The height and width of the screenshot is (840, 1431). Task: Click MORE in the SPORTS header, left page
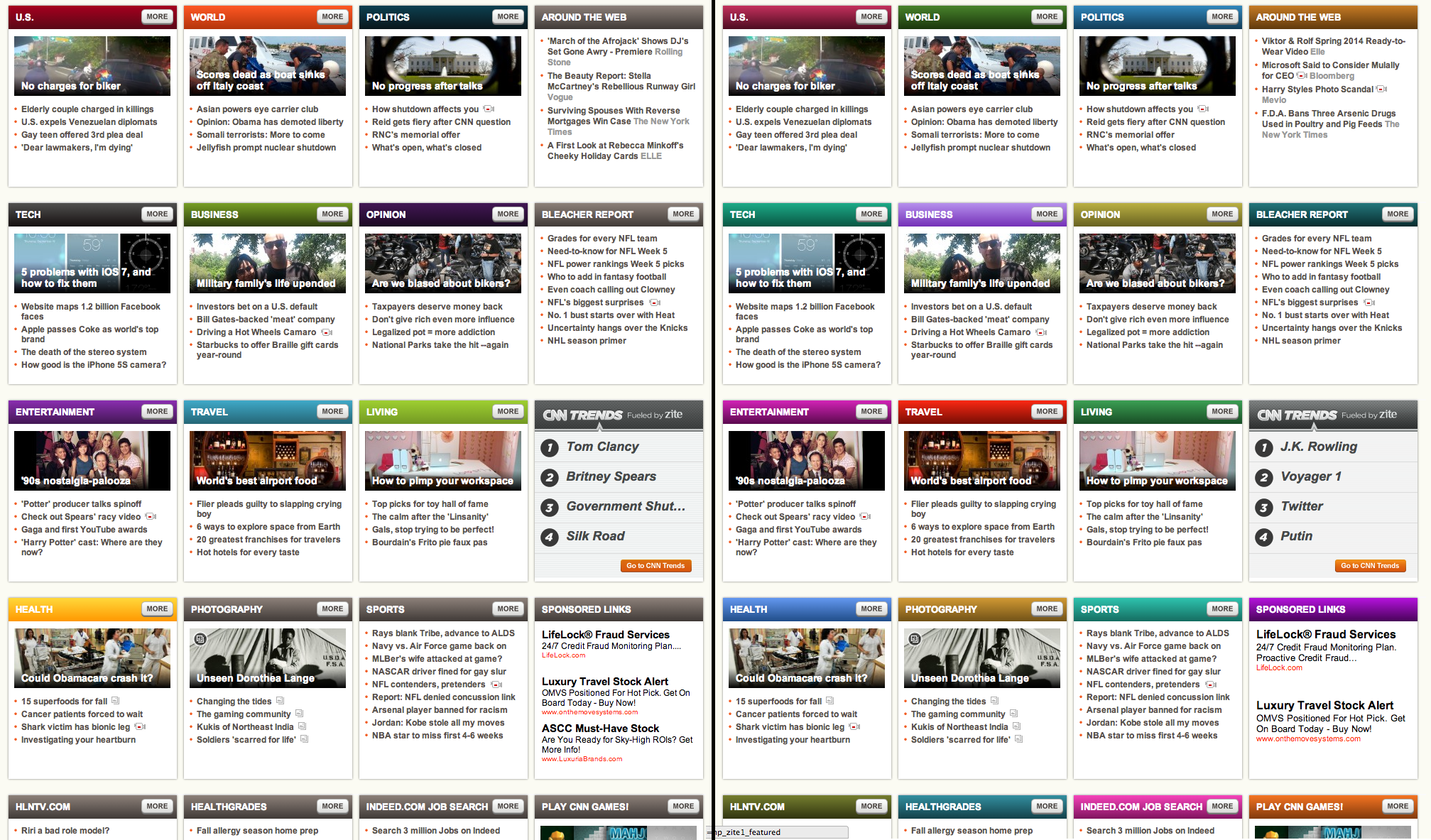508,609
